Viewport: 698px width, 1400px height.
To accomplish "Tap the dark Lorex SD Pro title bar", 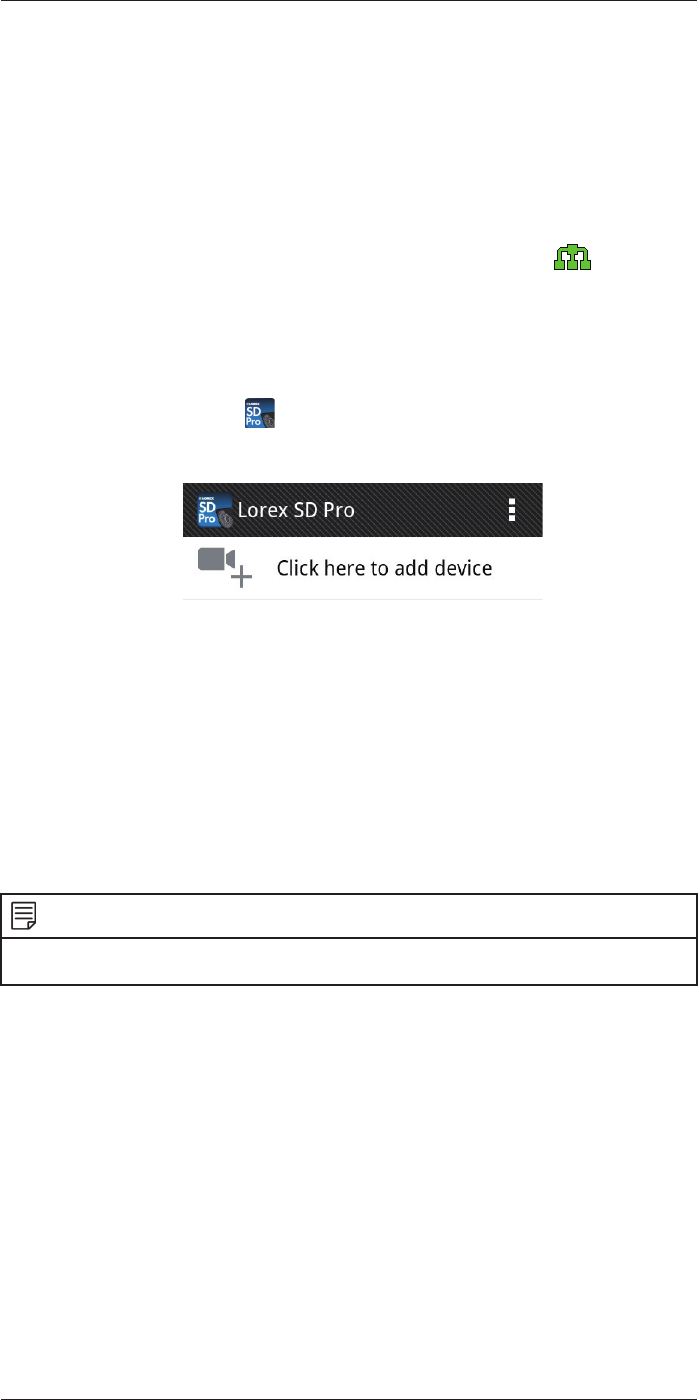I will (x=362, y=510).
